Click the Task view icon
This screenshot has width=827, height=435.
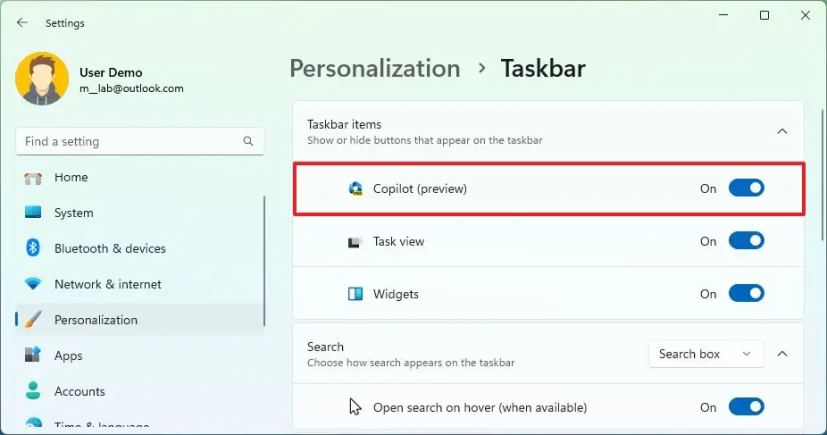pyautogui.click(x=354, y=242)
